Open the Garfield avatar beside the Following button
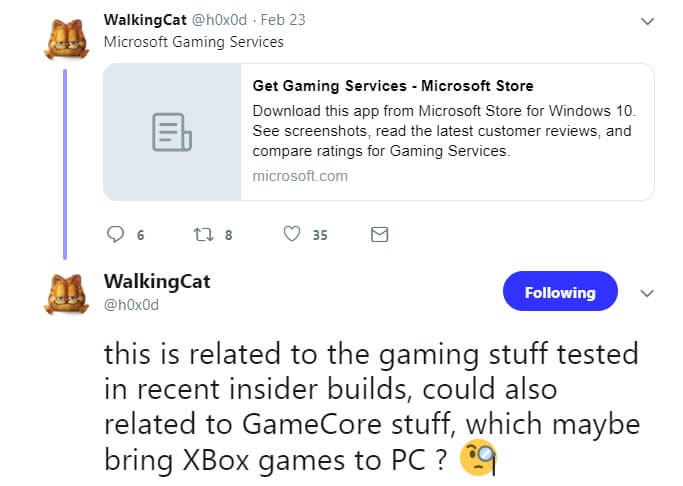 pyautogui.click(x=67, y=294)
